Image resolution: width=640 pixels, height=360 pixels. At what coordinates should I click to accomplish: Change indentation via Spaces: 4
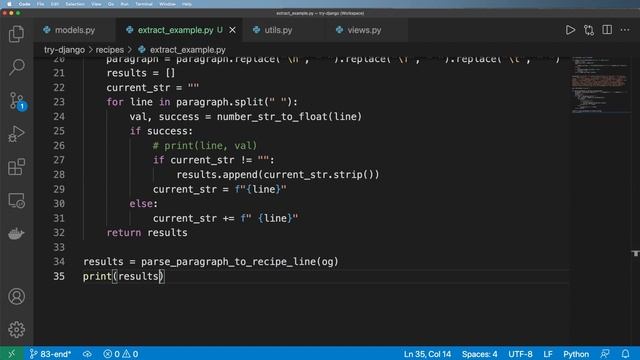tap(479, 354)
